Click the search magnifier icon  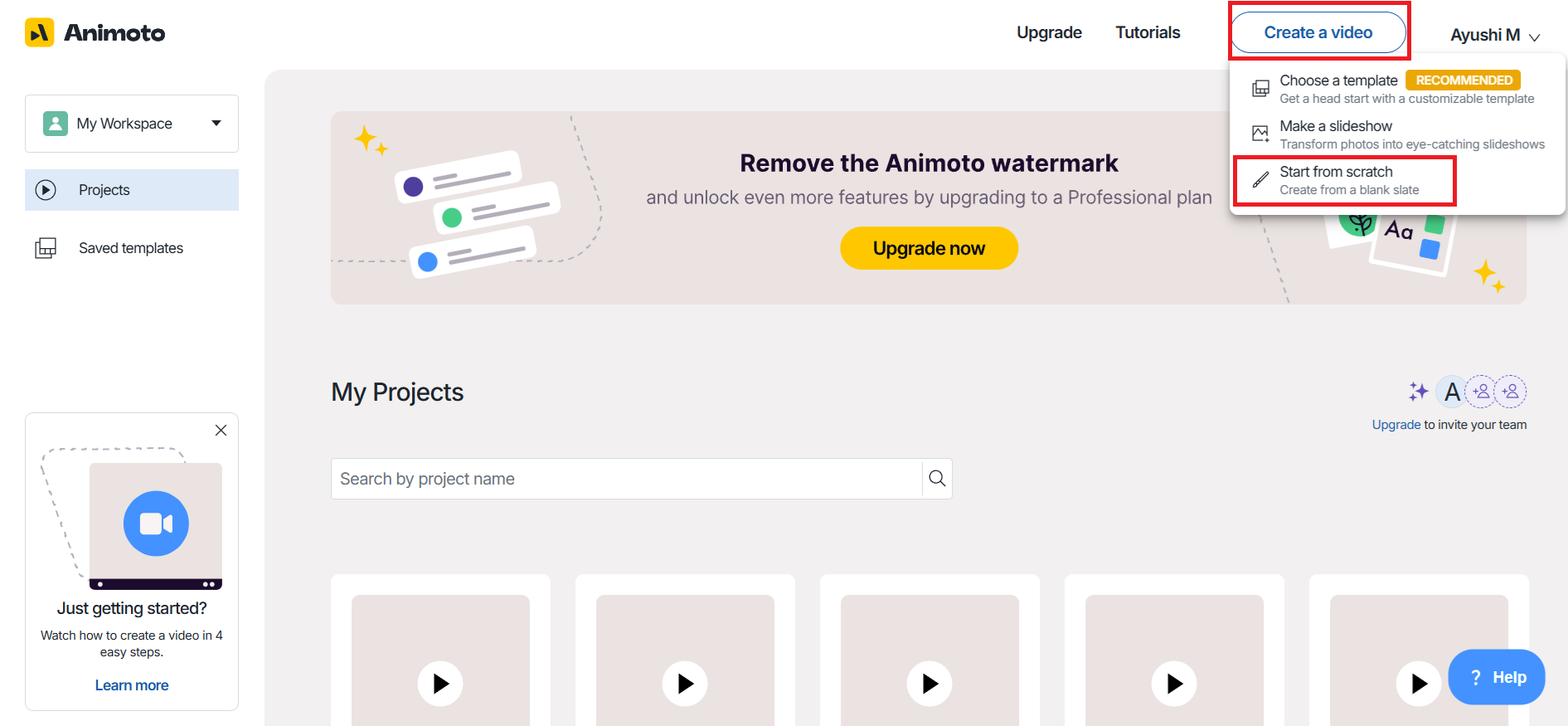click(937, 479)
